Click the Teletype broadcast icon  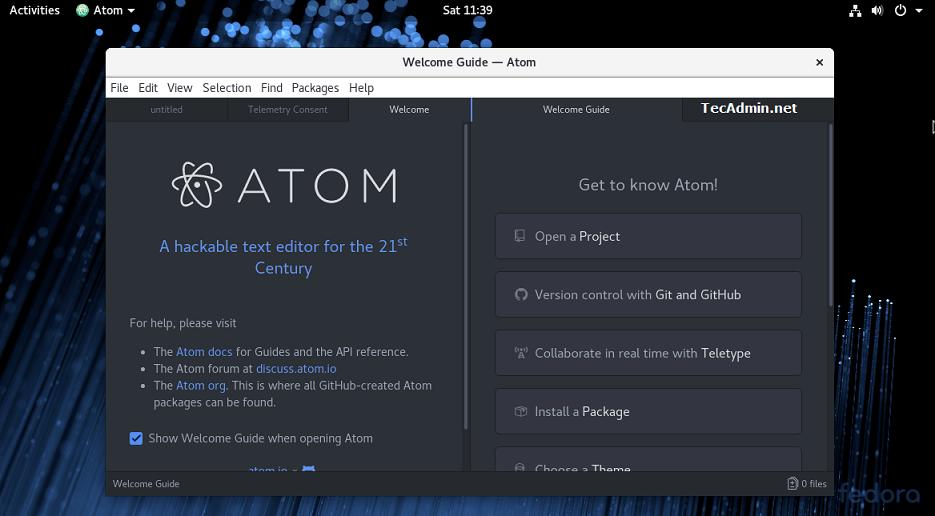tap(521, 353)
